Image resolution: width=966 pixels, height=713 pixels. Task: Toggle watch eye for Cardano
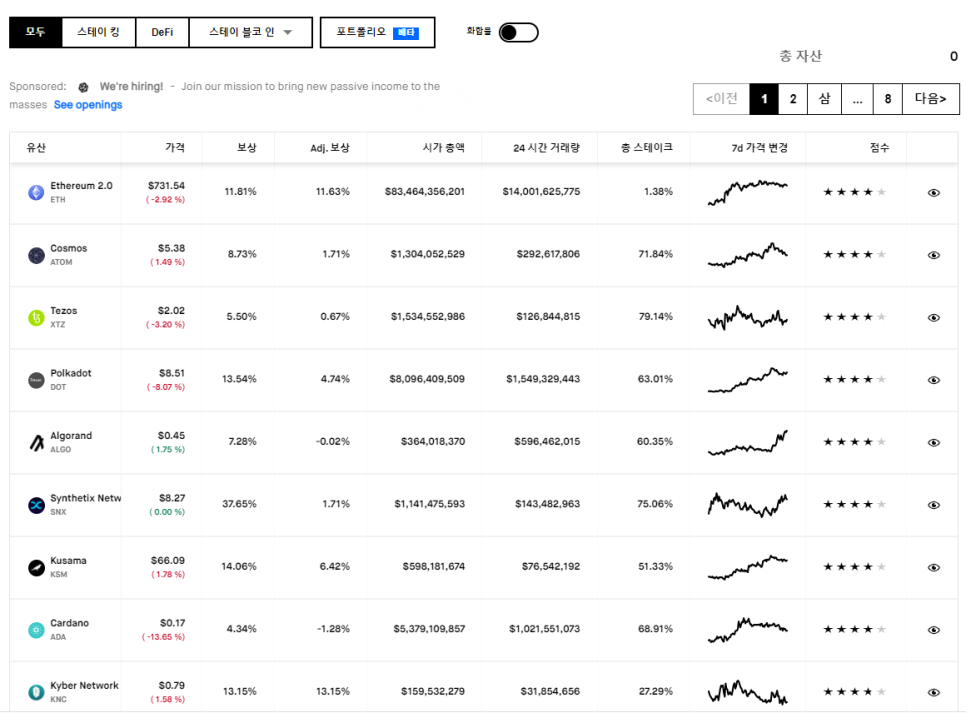(933, 630)
